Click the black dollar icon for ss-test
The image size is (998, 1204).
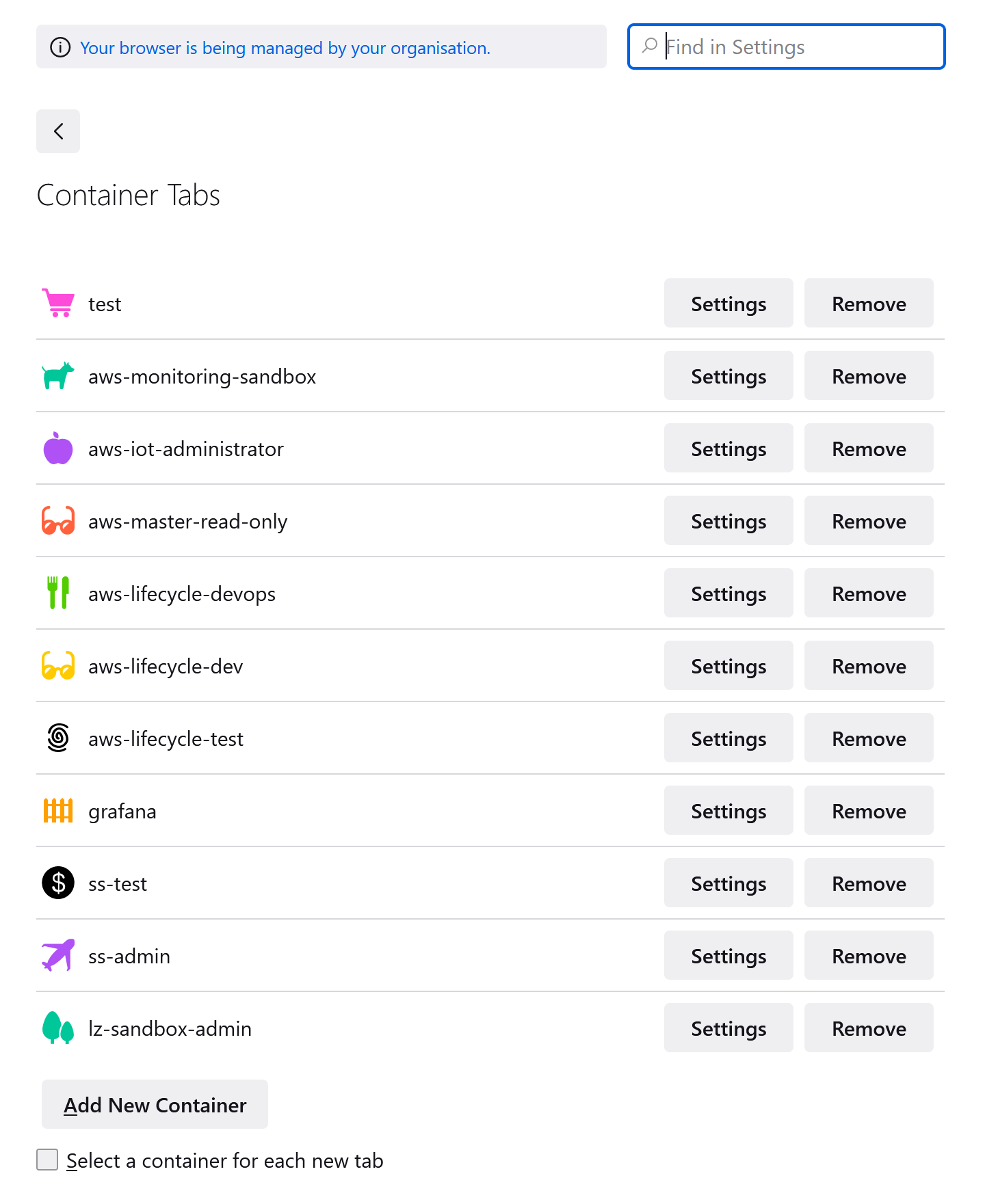coord(57,883)
